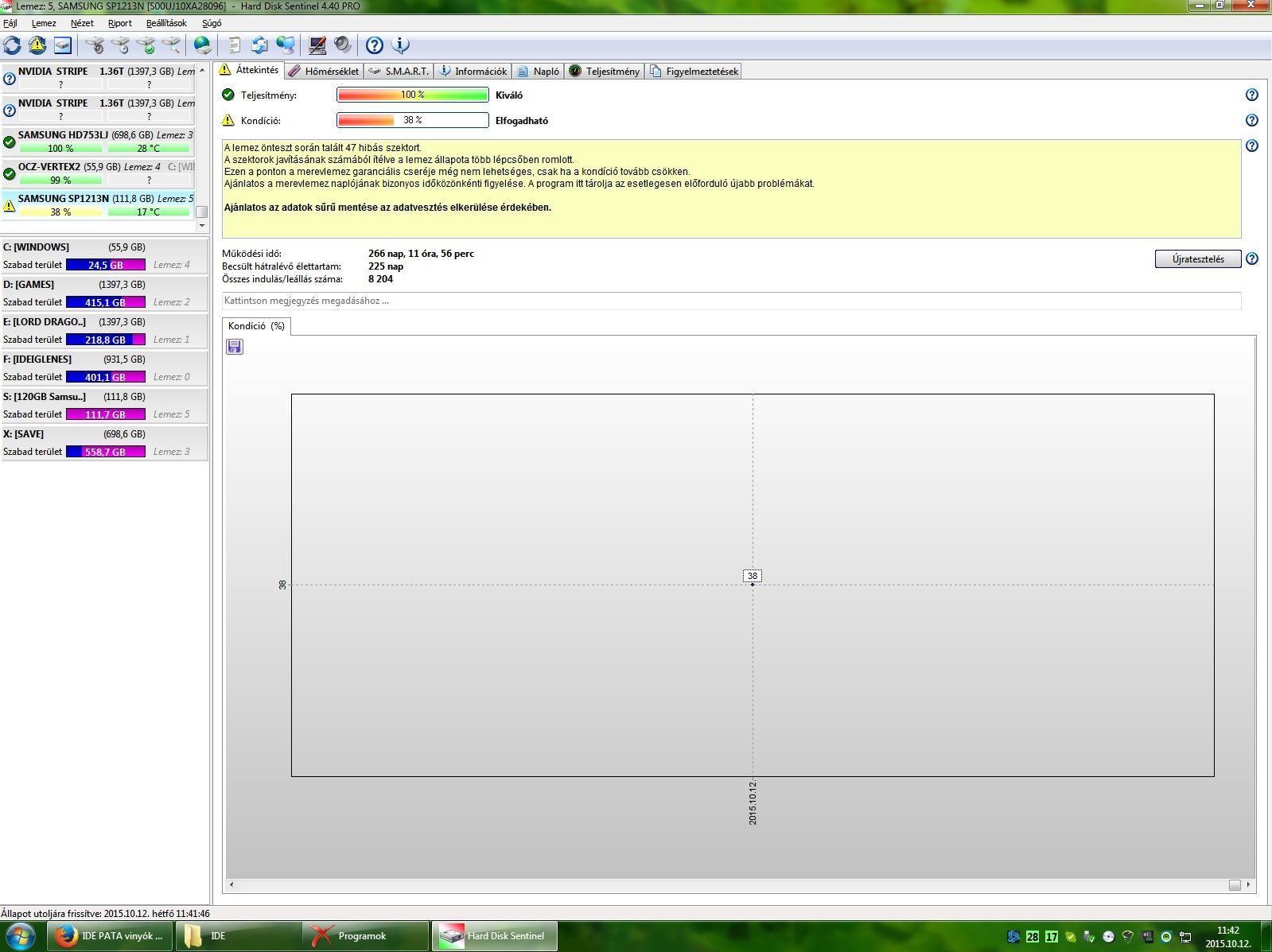Click the Újratesztelés button
The width and height of the screenshot is (1272, 952).
pyautogui.click(x=1198, y=258)
